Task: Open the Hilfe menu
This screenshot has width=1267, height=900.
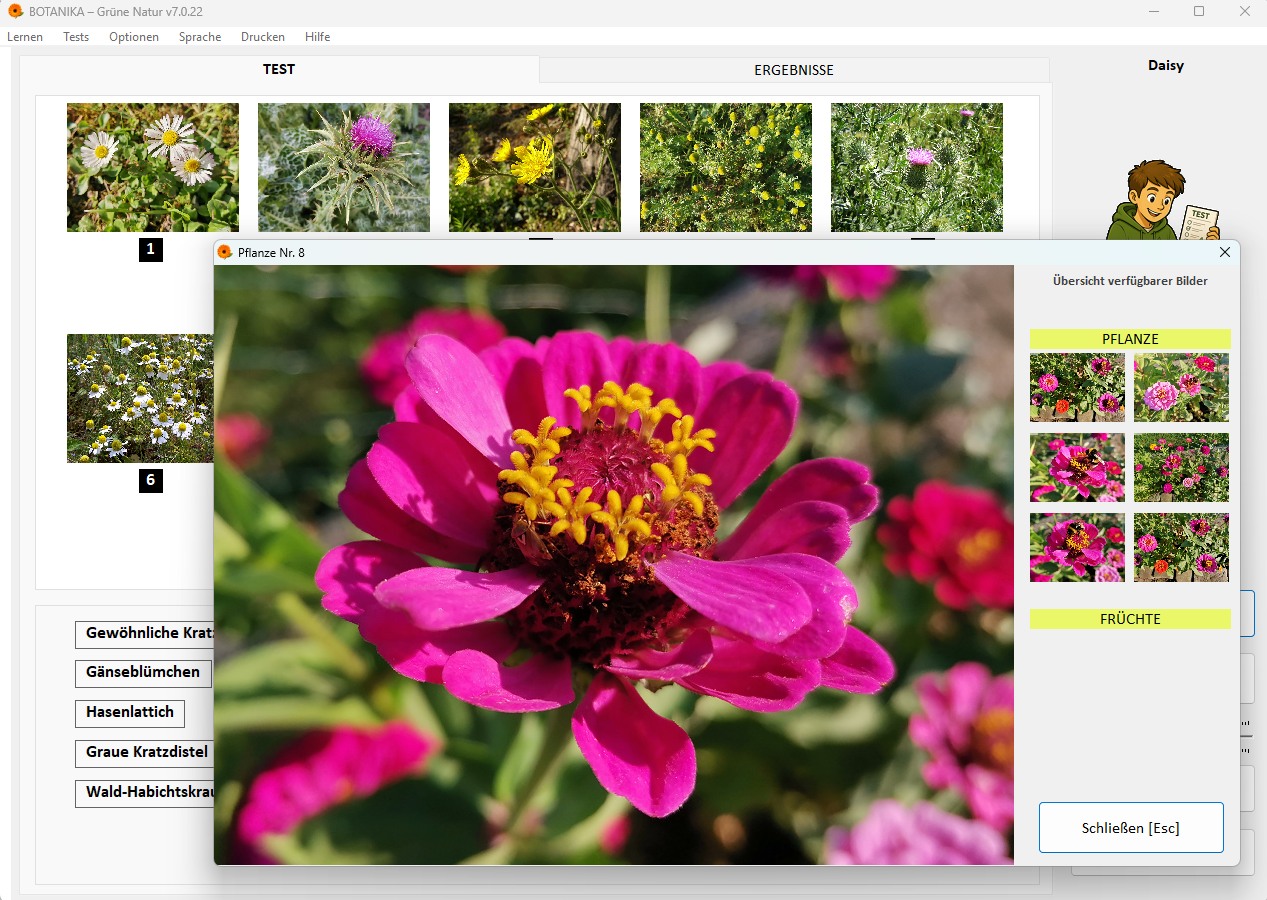Action: [318, 37]
